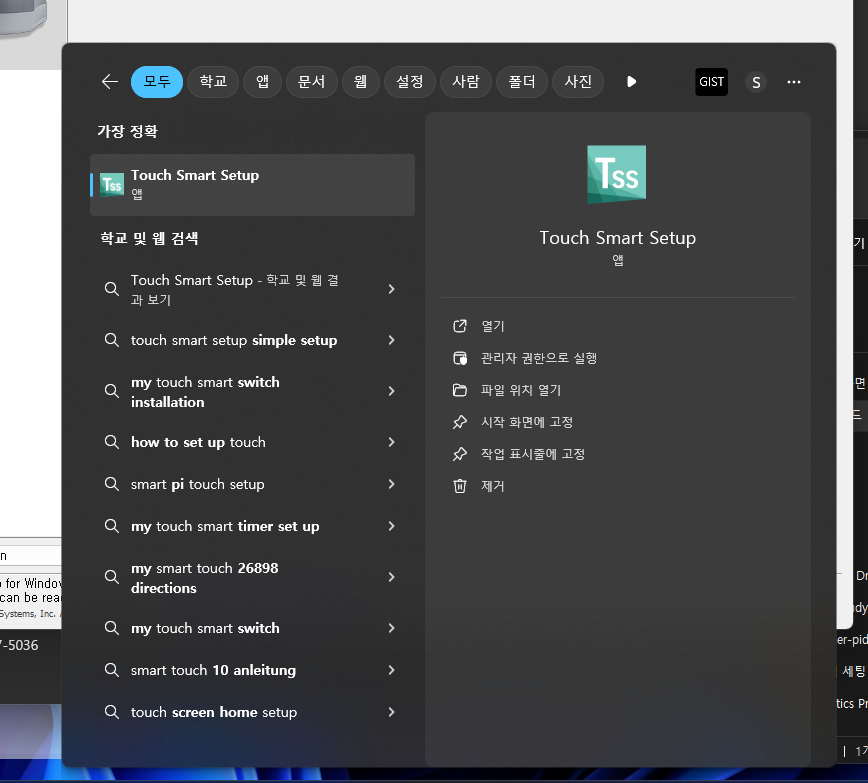Switch to the 폴더 filter tab

(521, 82)
